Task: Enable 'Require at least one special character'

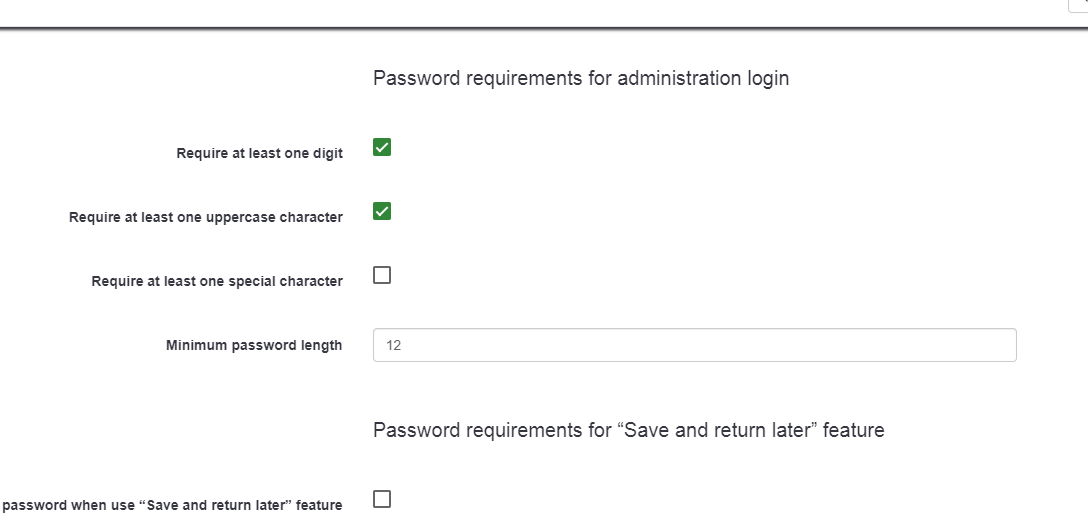Action: 382,276
